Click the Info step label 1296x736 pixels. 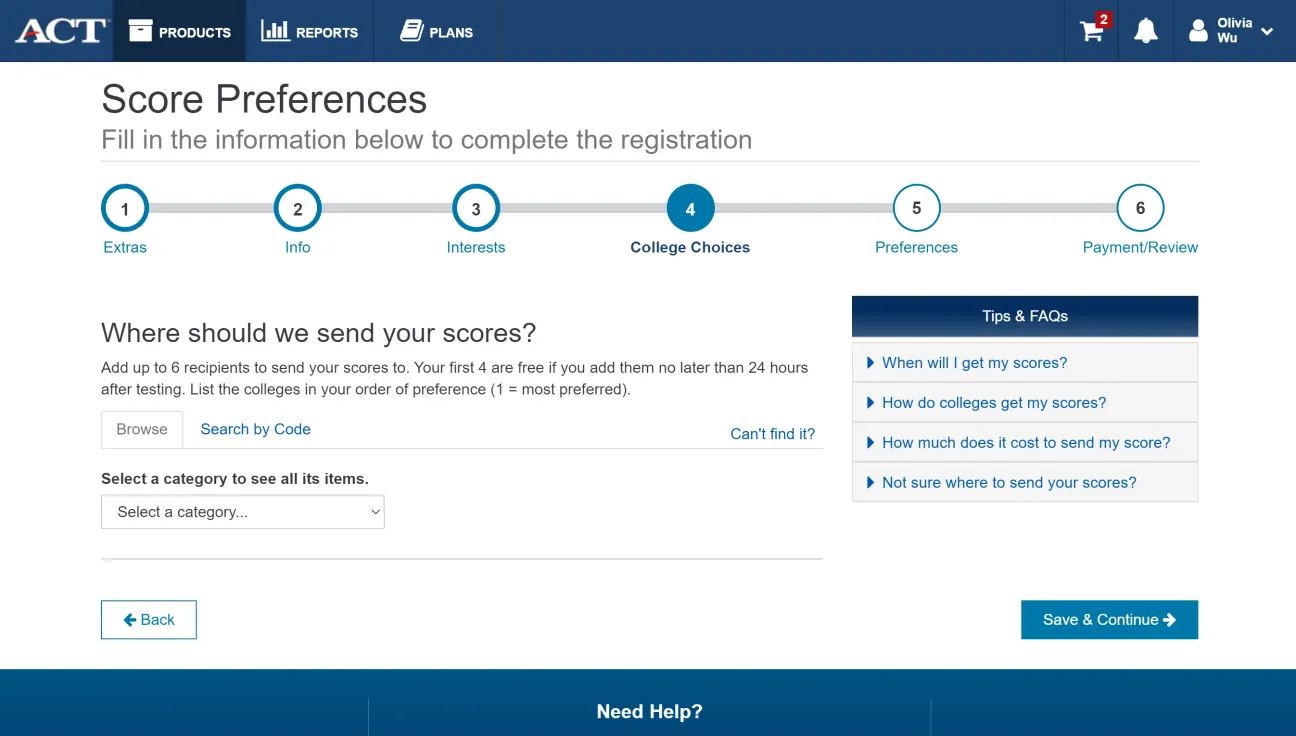pos(298,247)
